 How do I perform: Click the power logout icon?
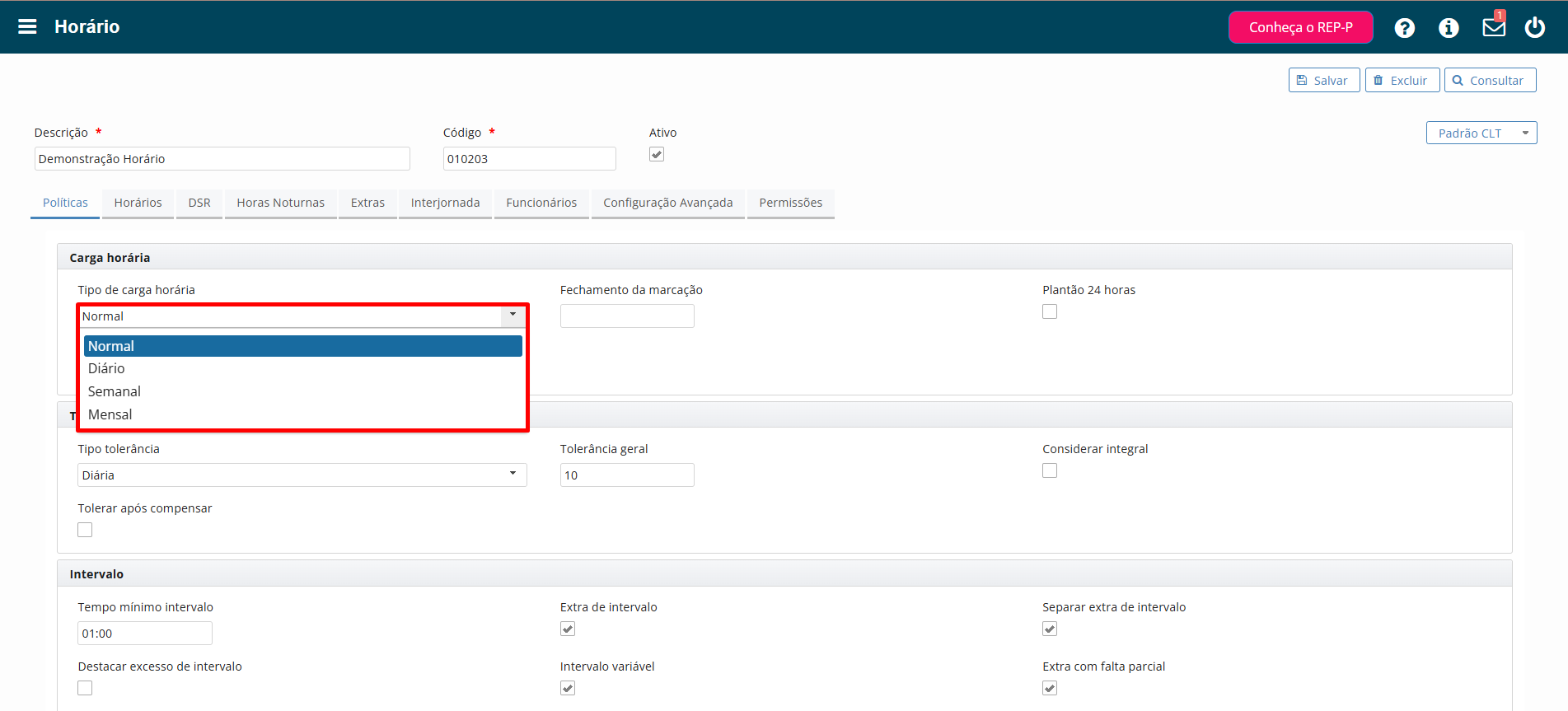[1535, 27]
